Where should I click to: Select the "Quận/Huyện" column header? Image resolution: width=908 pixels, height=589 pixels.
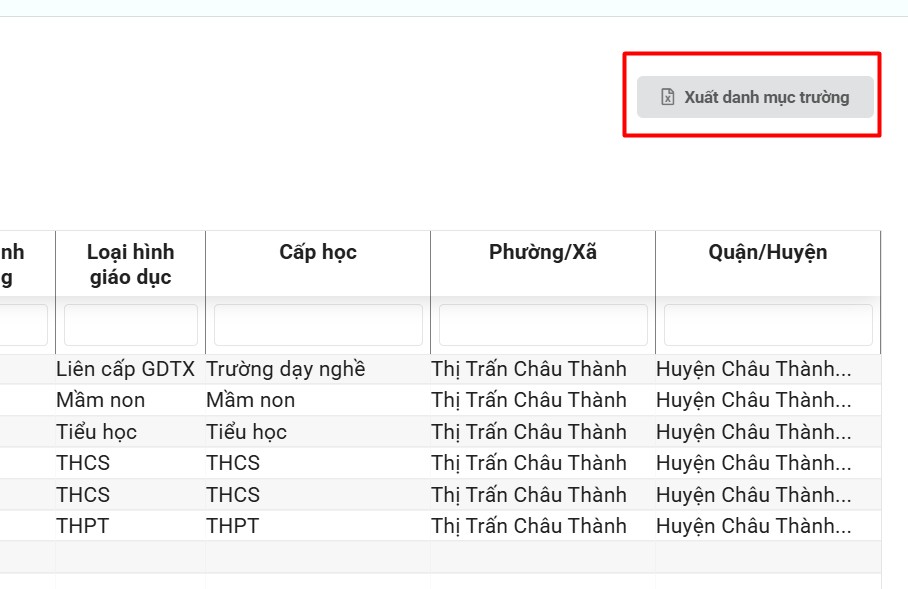768,252
